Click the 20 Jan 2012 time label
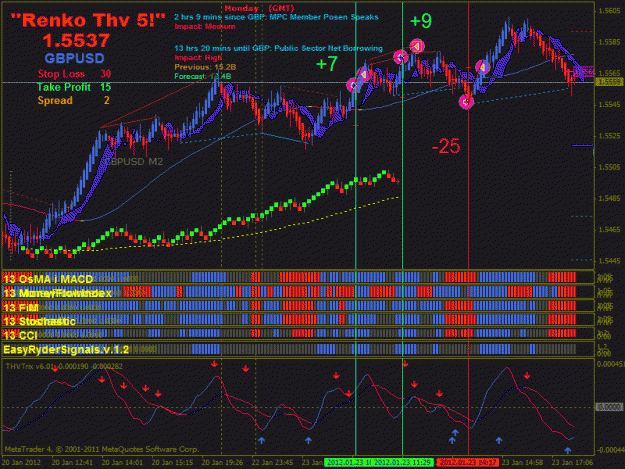This screenshot has height=469, width=625. click(22, 463)
